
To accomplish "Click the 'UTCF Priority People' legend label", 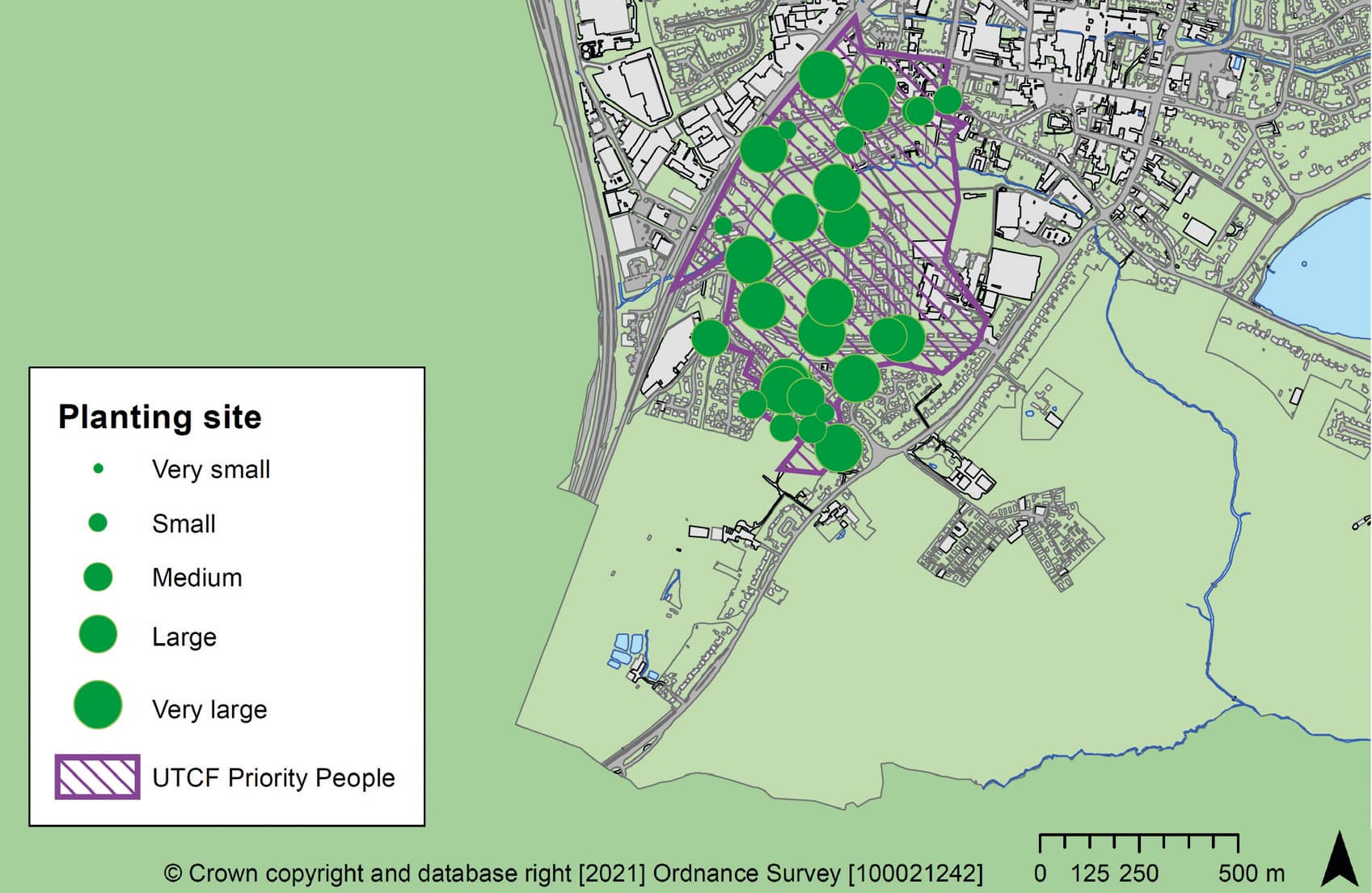I will [x=273, y=777].
